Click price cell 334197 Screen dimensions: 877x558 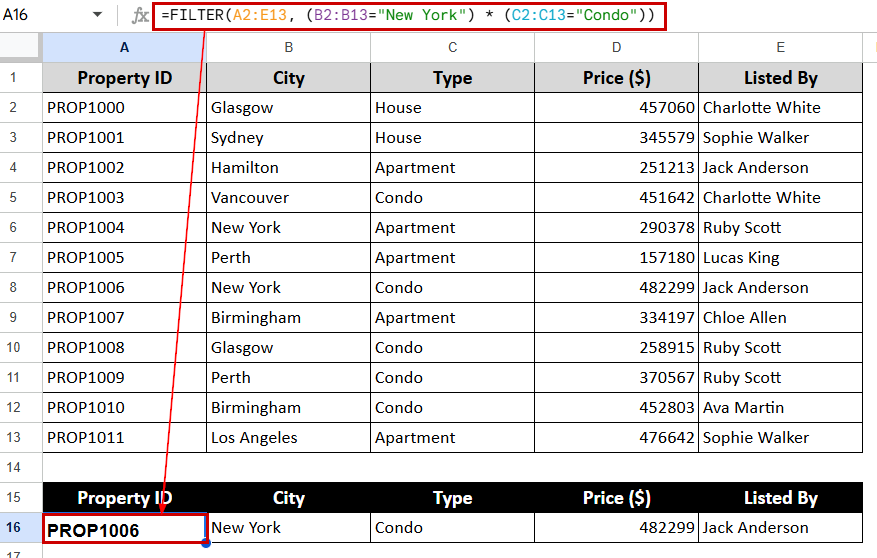pos(616,318)
